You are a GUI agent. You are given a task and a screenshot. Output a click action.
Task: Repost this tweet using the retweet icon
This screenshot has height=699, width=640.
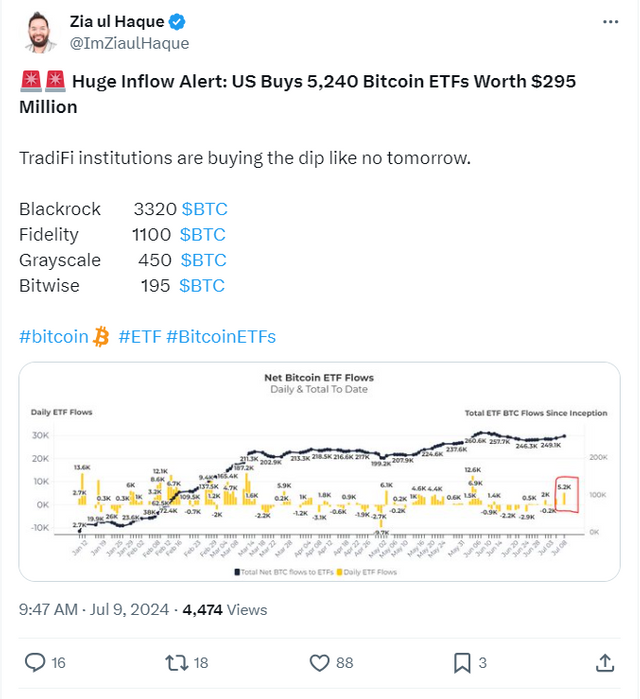pyautogui.click(x=177, y=662)
